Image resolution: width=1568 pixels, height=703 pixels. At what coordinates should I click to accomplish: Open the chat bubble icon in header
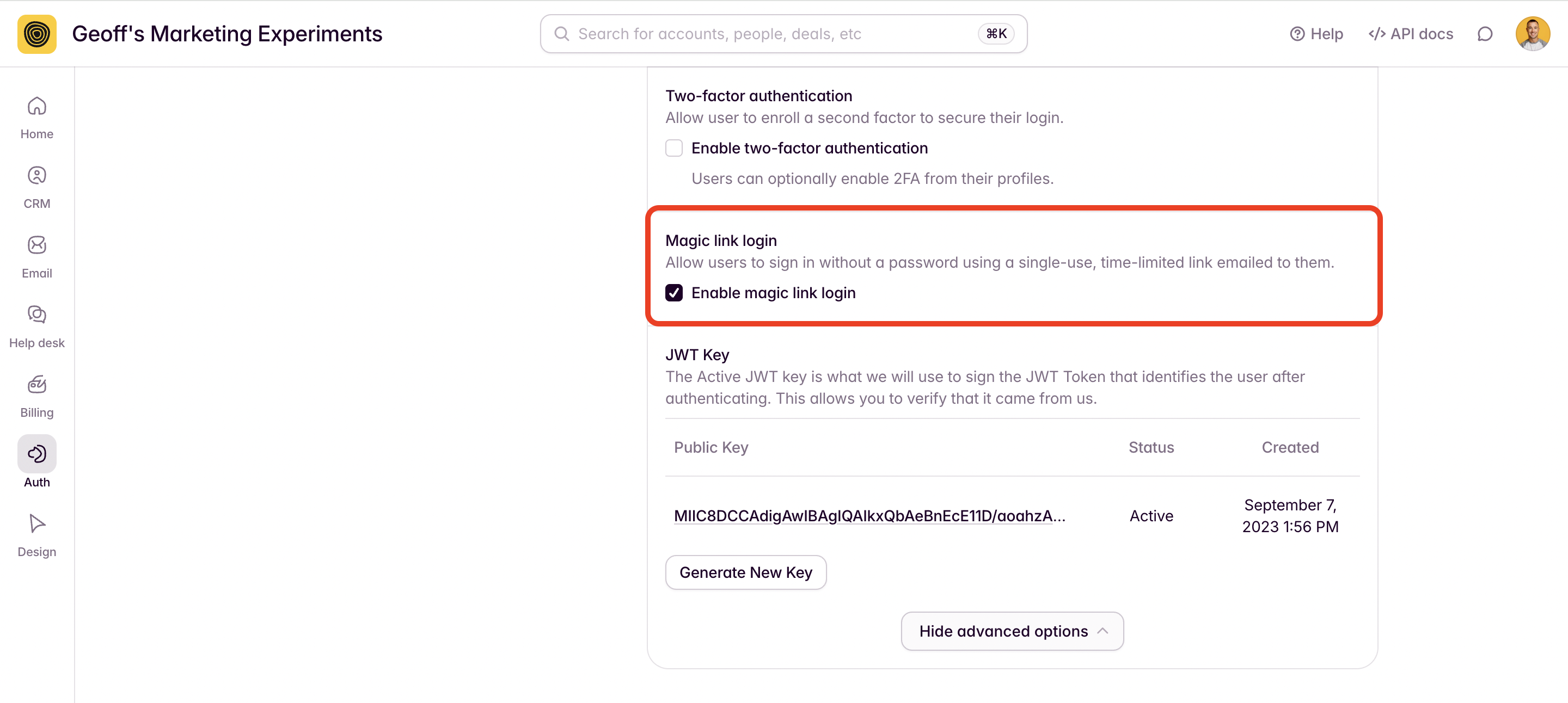[x=1485, y=34]
